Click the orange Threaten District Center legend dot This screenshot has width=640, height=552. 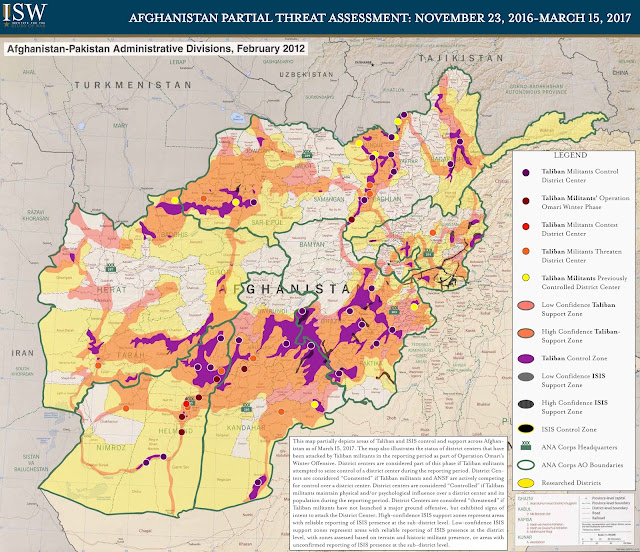coord(526,251)
